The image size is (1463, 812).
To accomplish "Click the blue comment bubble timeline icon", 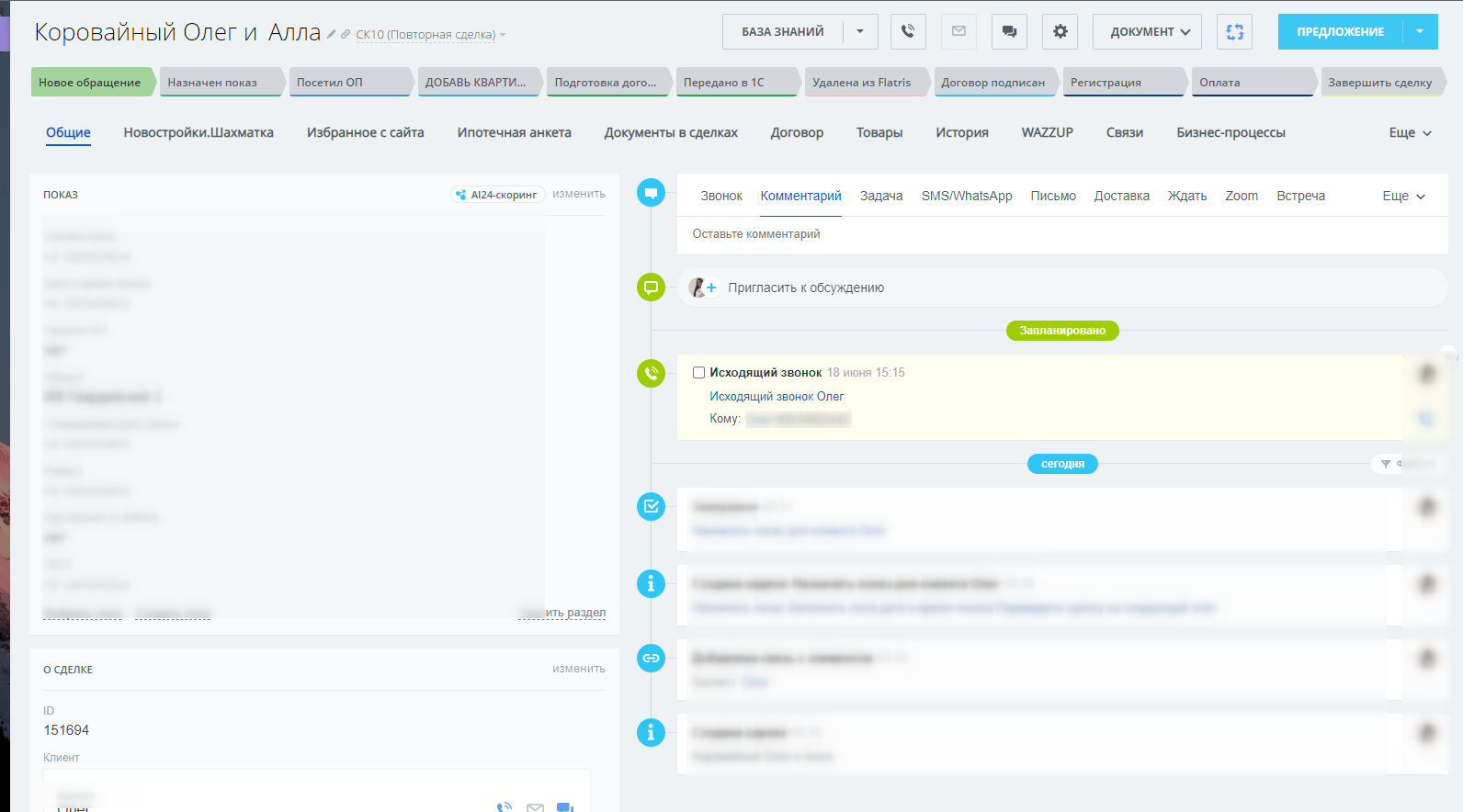I will tap(651, 193).
